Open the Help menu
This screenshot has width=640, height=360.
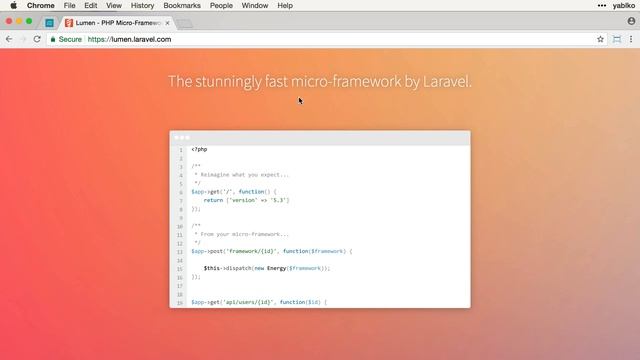tap(285, 5)
